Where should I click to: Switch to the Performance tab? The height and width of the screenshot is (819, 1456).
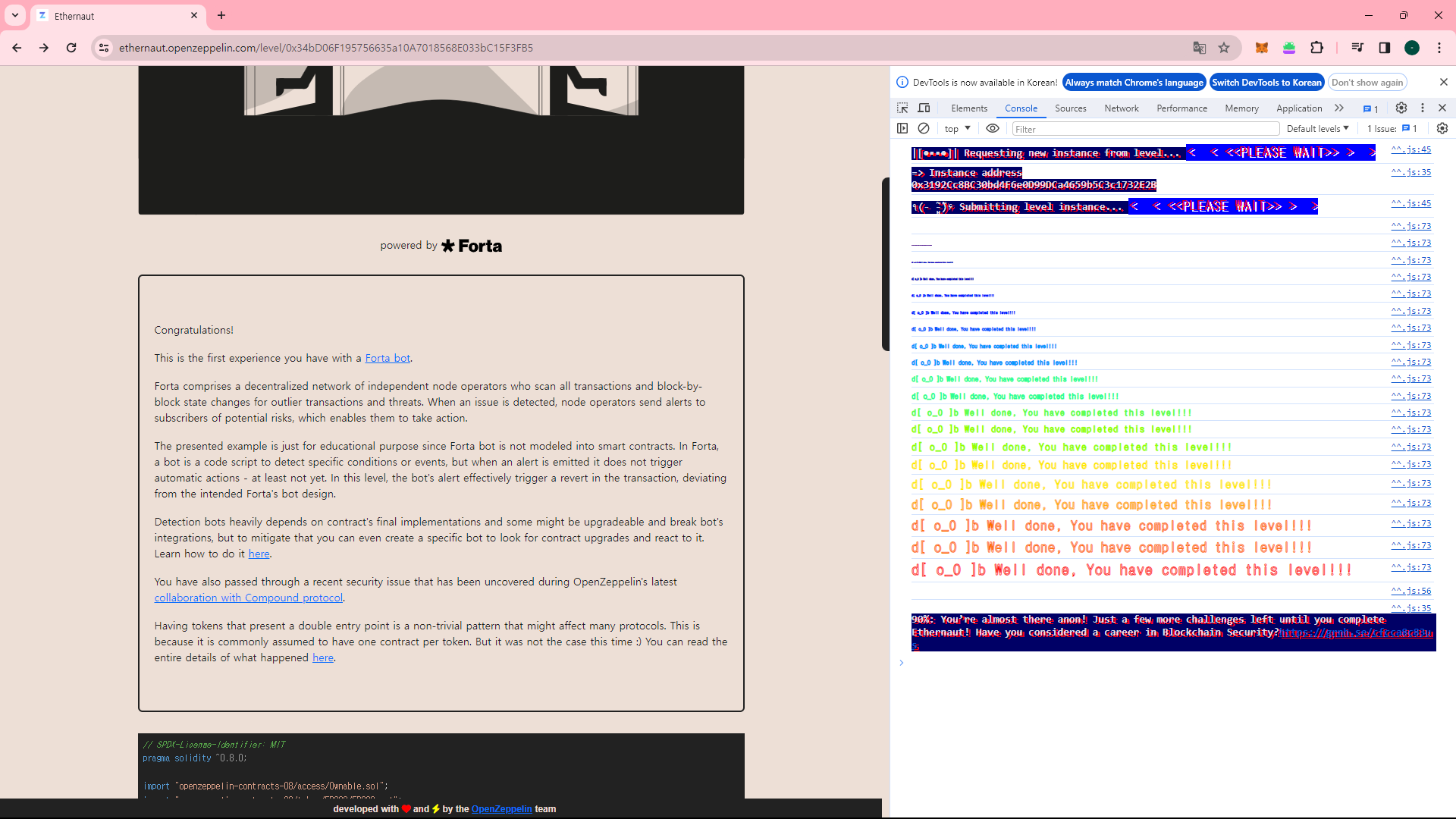pos(1182,108)
